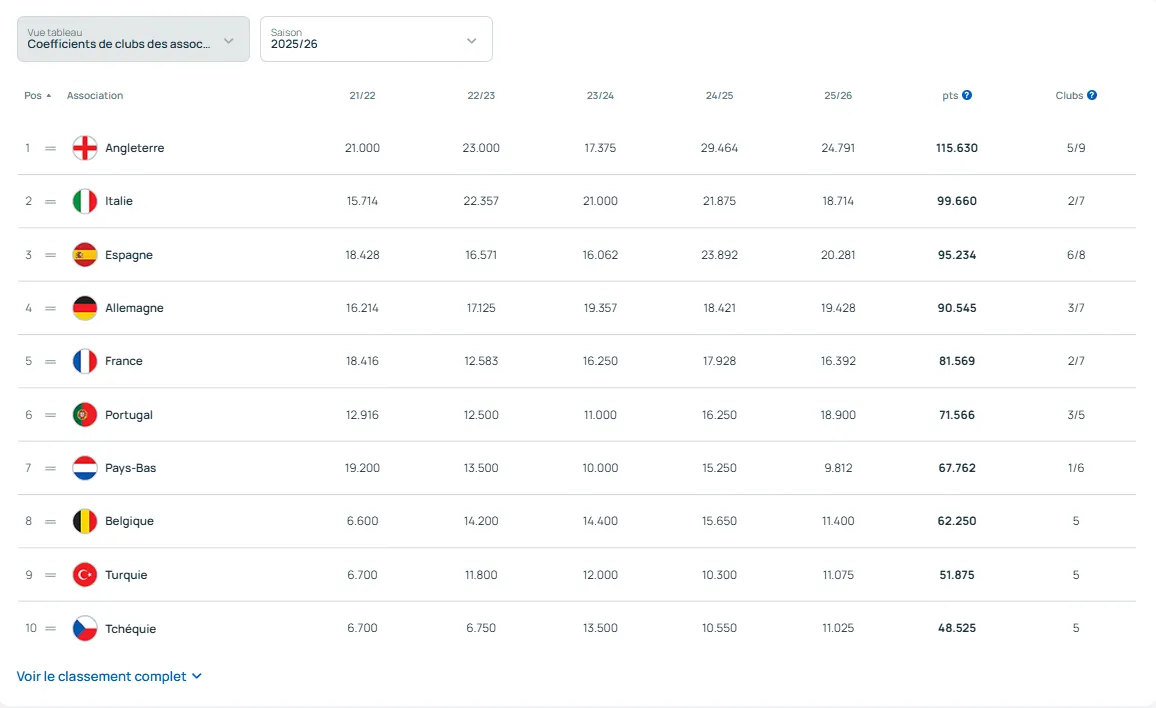
Task: Click the 21/22 season column header
Action: 362,96
